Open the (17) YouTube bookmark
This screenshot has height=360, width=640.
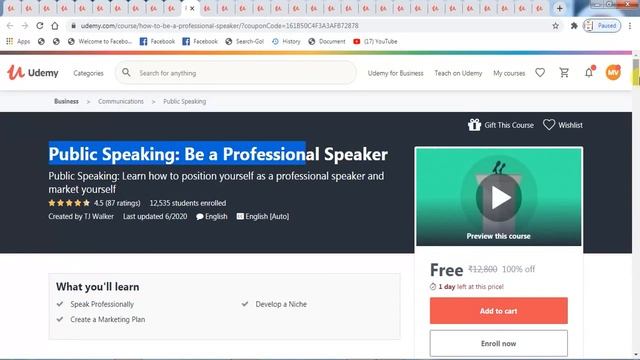coord(375,41)
